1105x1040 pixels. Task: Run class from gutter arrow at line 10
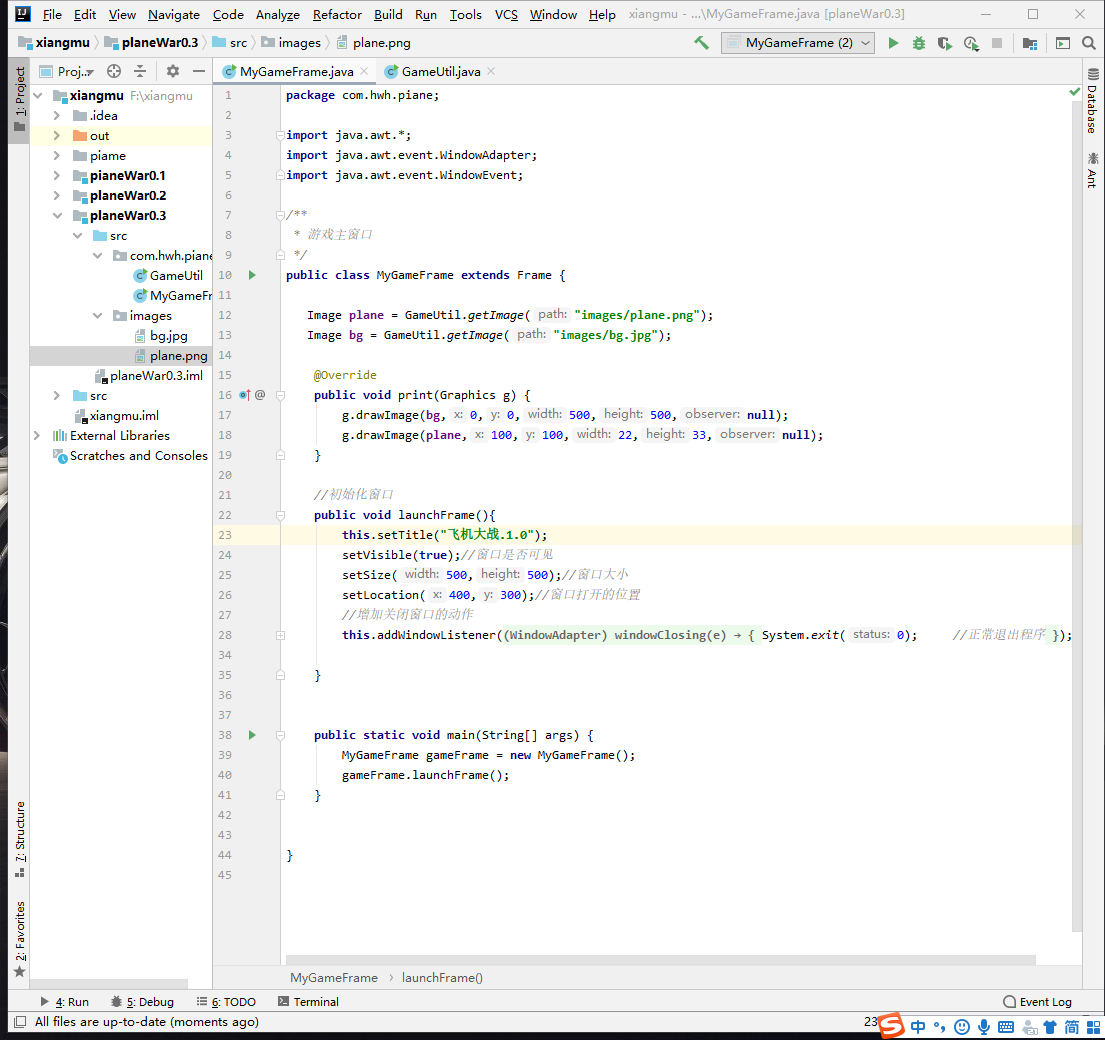[252, 275]
